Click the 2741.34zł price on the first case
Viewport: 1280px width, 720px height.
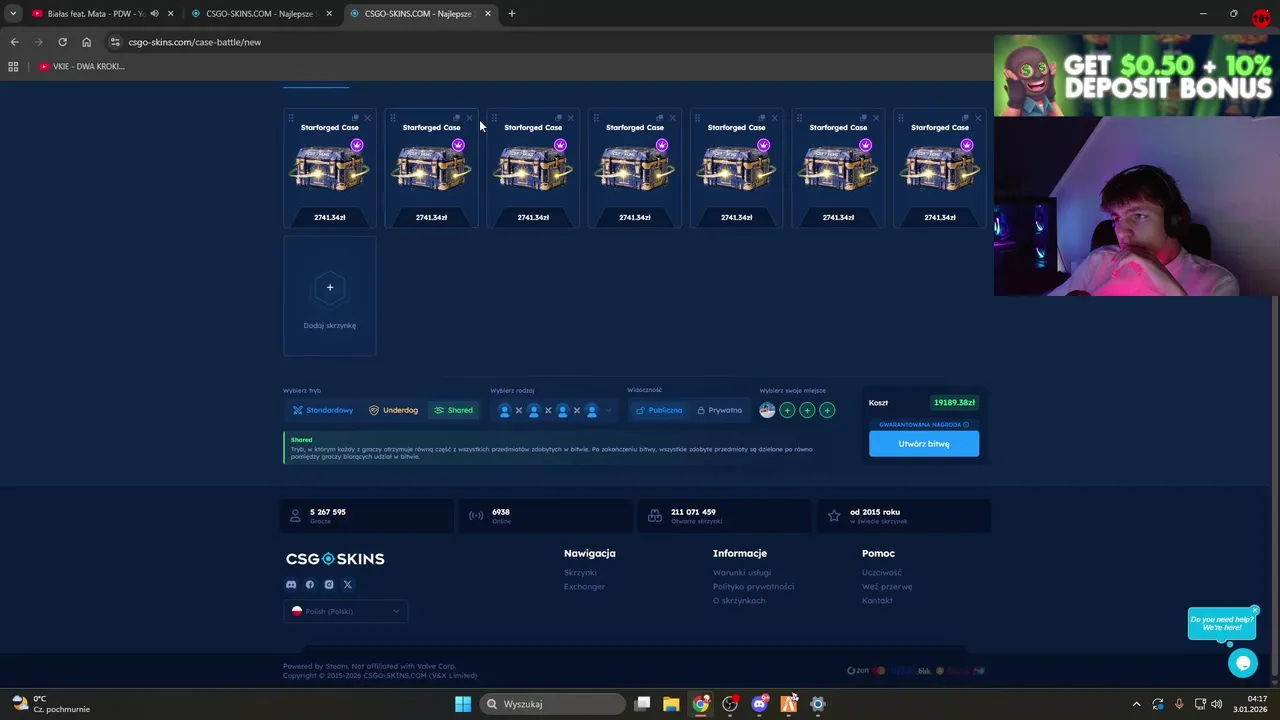(x=330, y=217)
